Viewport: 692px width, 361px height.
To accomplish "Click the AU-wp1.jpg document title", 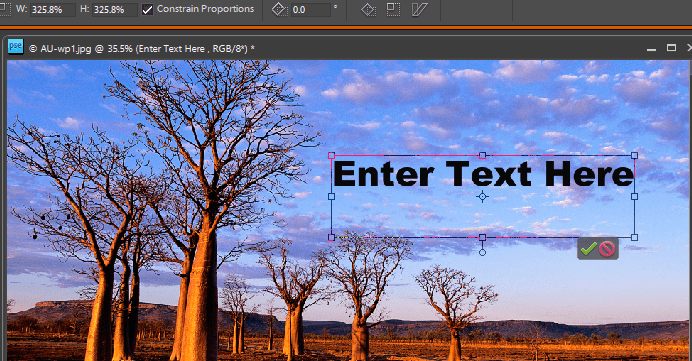I will [x=142, y=49].
